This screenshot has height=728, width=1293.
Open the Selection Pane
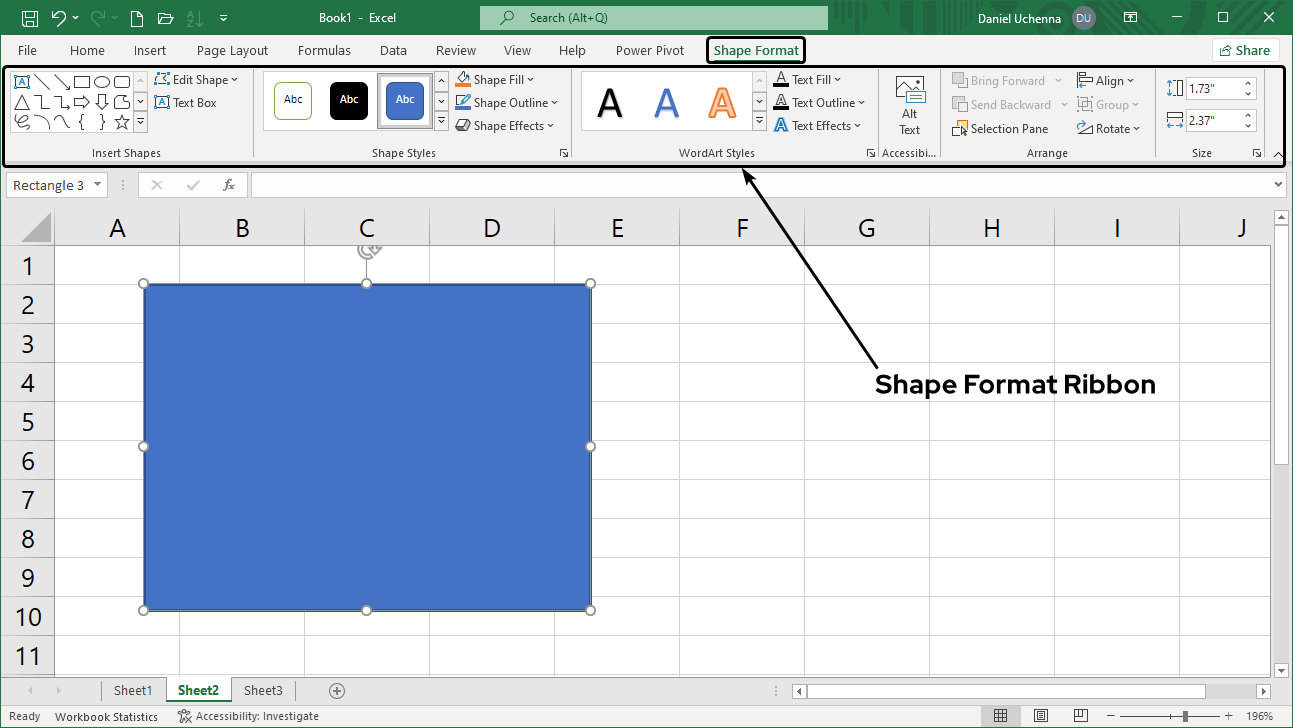click(1000, 128)
